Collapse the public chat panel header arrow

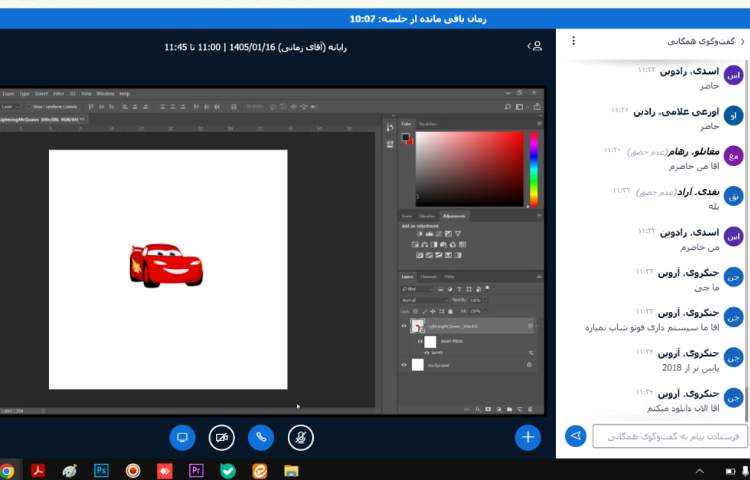(743, 42)
